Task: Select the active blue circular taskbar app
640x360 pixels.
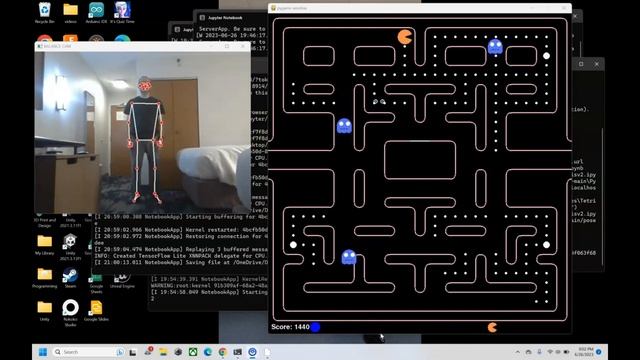Action: click(x=252, y=352)
